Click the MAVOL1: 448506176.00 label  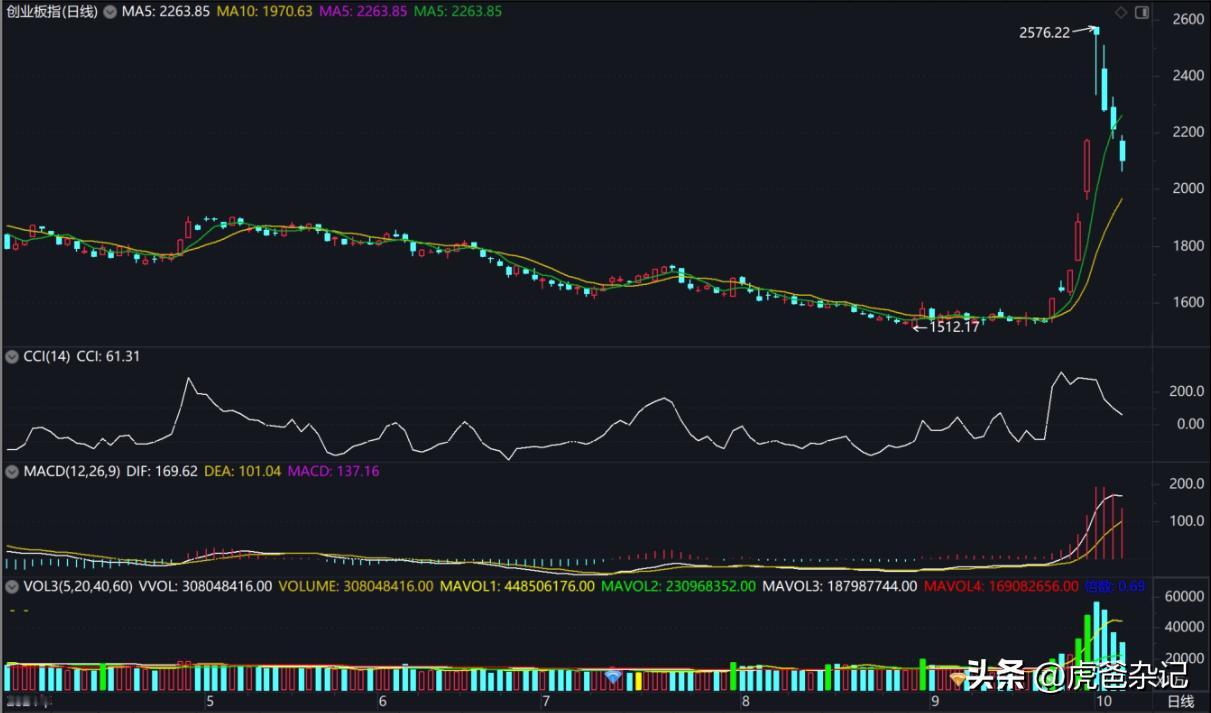click(516, 586)
